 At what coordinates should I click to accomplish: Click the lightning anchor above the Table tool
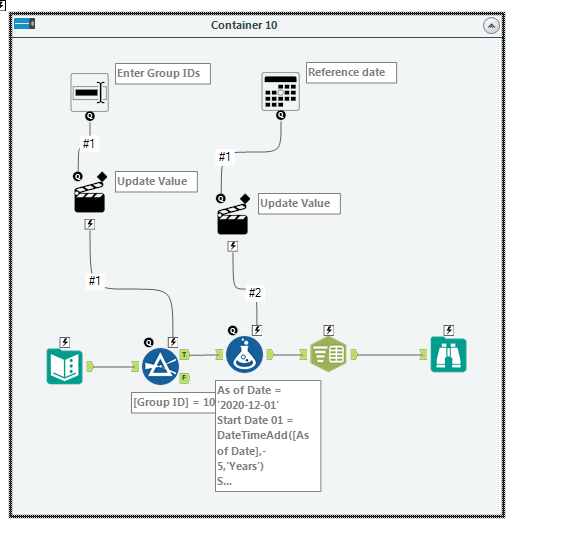pyautogui.click(x=329, y=330)
